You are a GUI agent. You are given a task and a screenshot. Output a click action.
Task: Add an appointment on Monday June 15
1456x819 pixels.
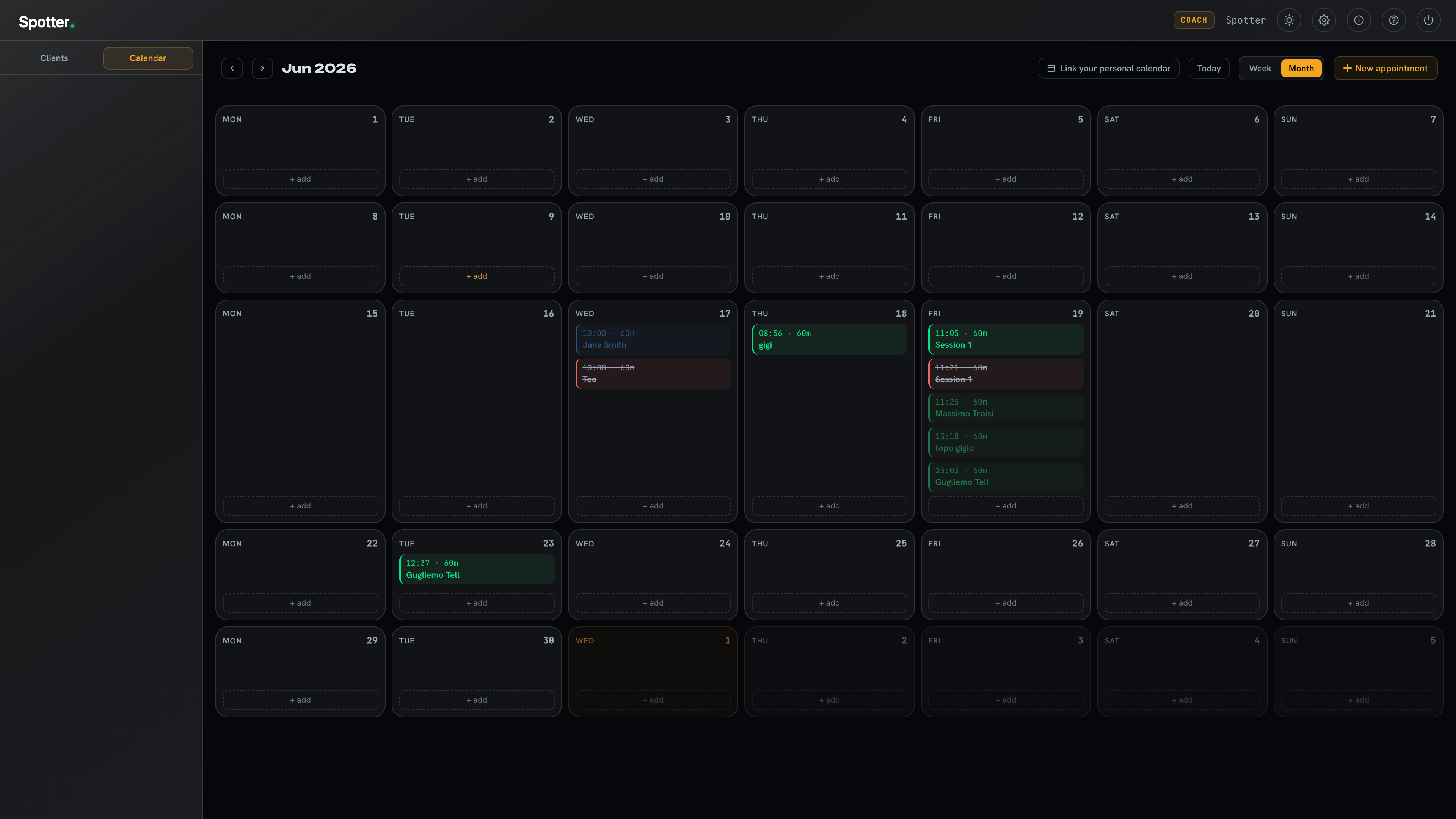tap(300, 506)
